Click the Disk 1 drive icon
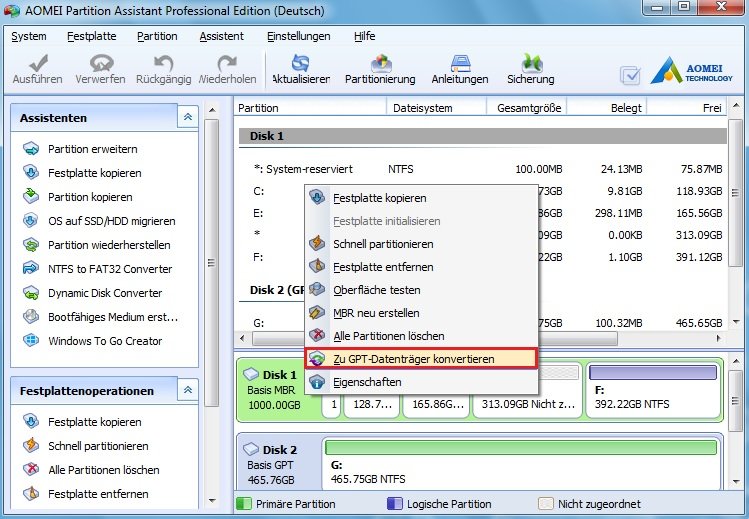749x519 pixels. [250, 374]
